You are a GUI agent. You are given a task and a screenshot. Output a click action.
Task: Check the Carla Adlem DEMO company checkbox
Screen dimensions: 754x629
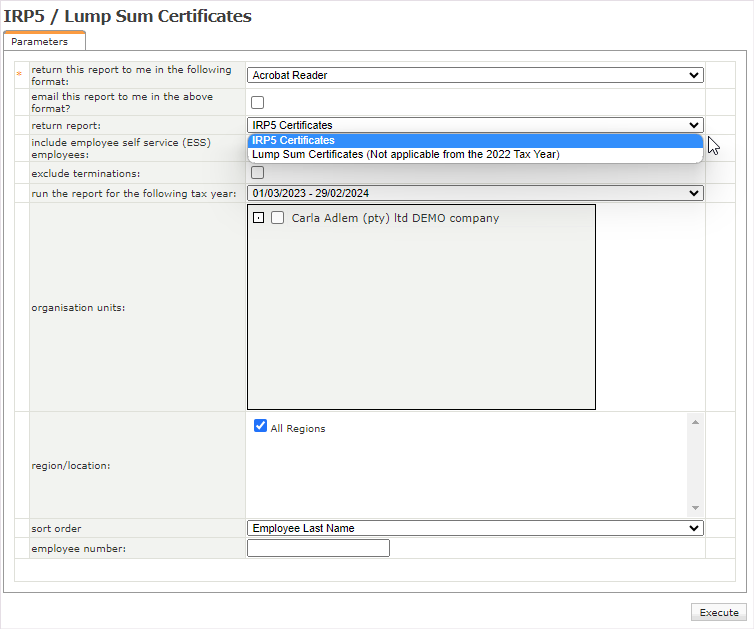[x=278, y=218]
